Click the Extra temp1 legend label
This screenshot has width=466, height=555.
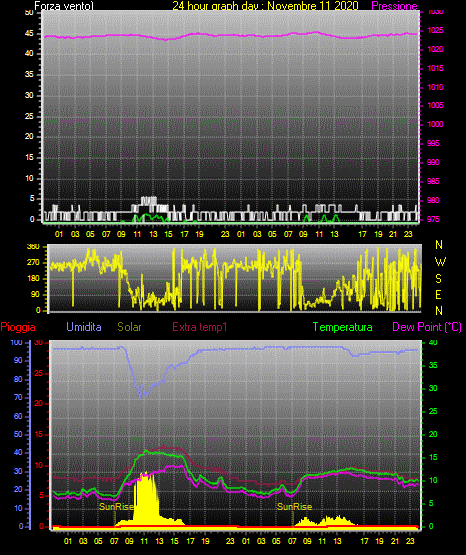click(x=200, y=327)
